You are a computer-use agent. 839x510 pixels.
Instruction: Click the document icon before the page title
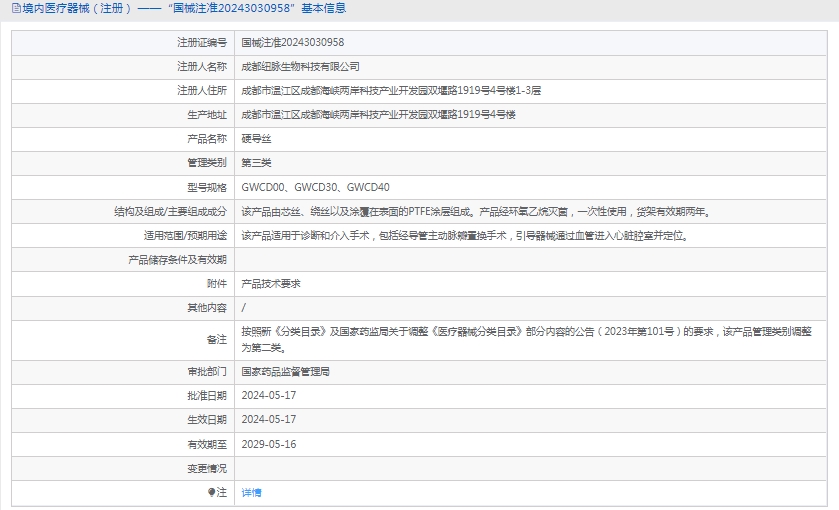pyautogui.click(x=13, y=8)
